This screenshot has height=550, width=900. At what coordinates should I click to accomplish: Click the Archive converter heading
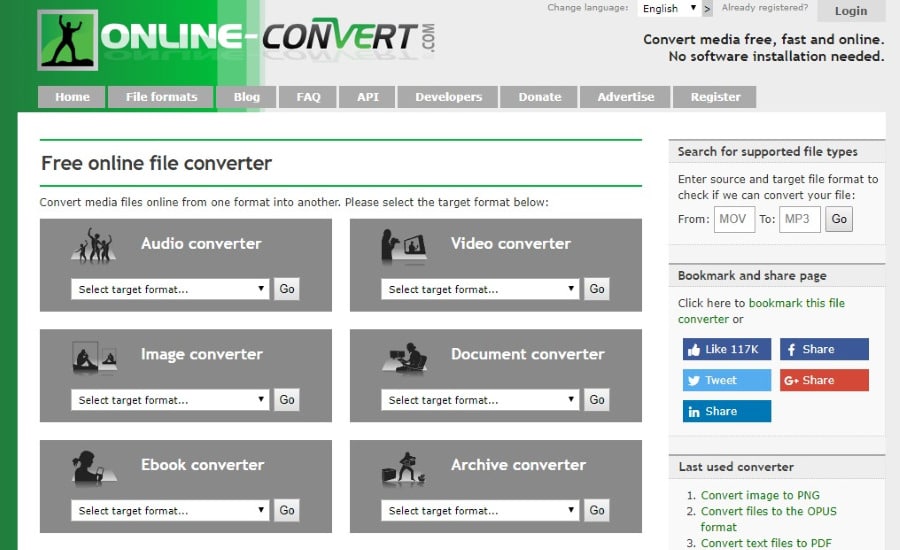(x=518, y=465)
